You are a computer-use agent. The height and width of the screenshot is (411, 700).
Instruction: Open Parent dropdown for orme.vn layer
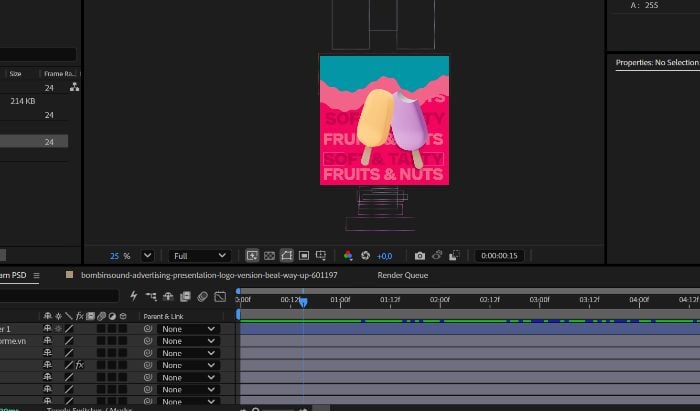pos(188,341)
